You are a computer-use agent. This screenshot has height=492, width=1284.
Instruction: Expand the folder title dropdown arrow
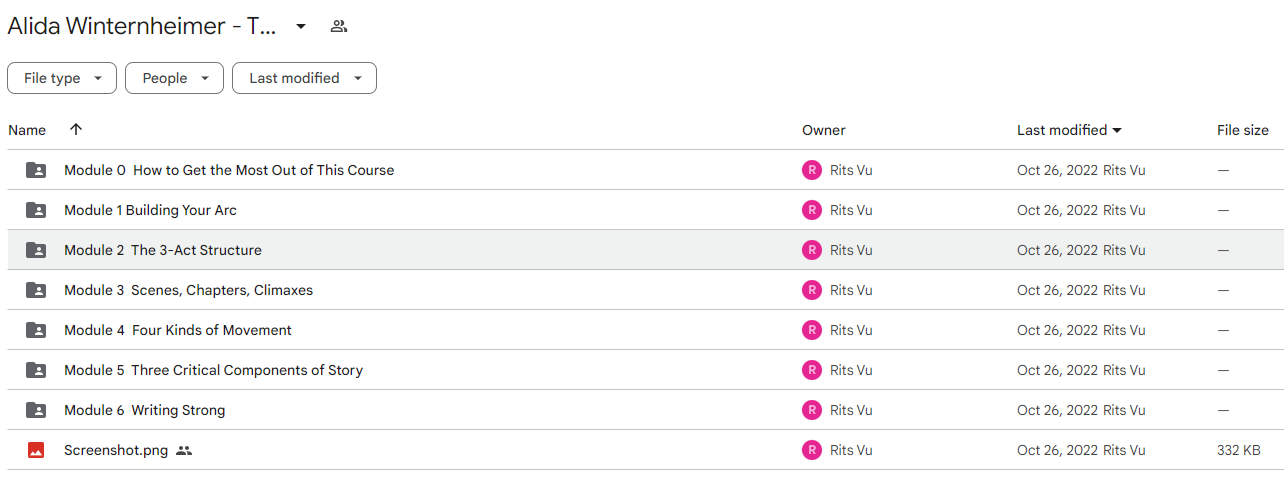(x=300, y=27)
